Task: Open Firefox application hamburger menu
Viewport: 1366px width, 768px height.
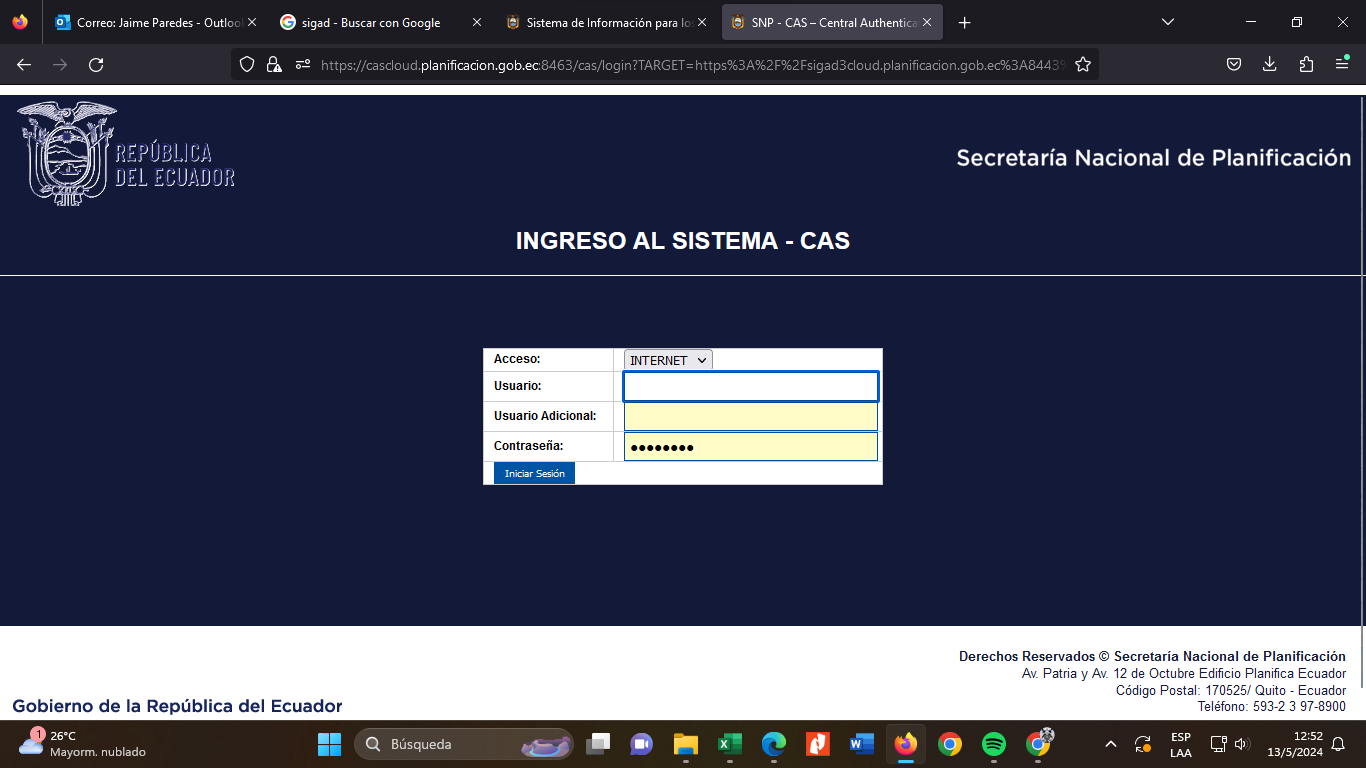Action: tap(1342, 65)
